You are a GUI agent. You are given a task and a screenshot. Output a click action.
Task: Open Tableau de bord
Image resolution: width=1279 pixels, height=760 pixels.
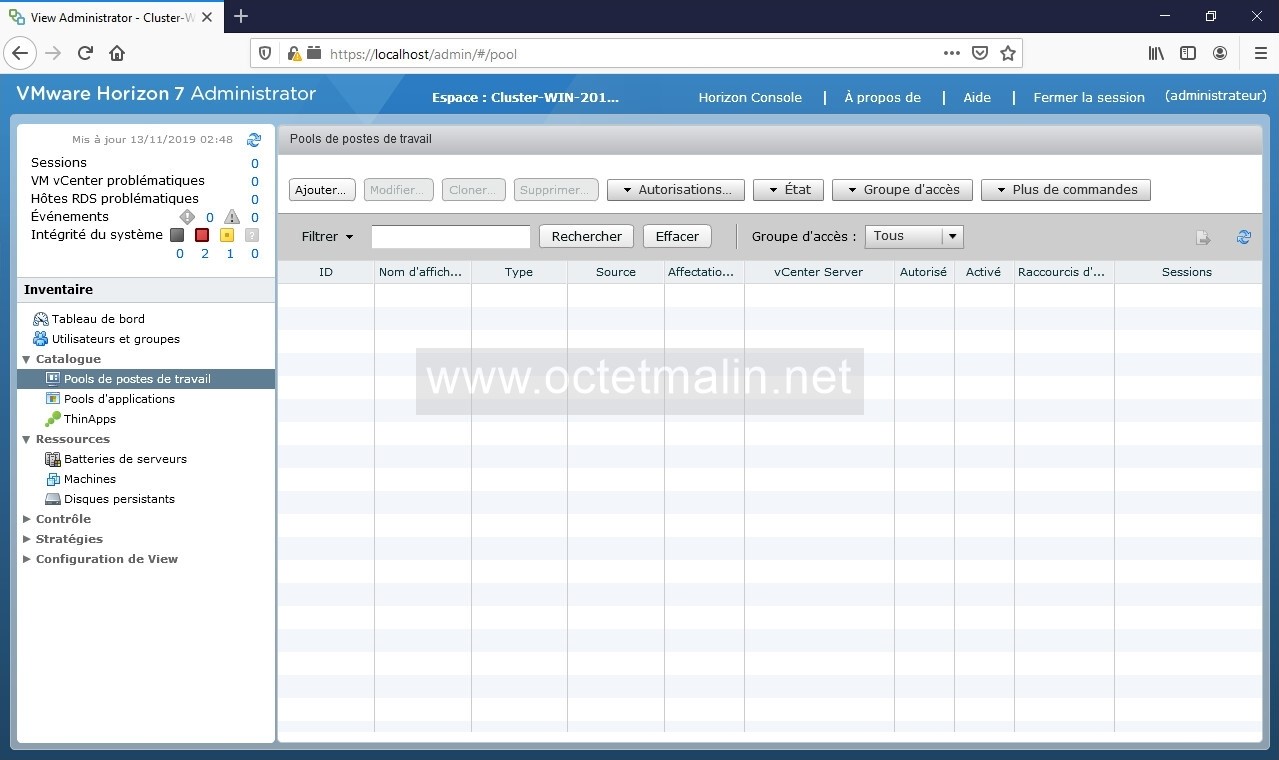click(98, 319)
